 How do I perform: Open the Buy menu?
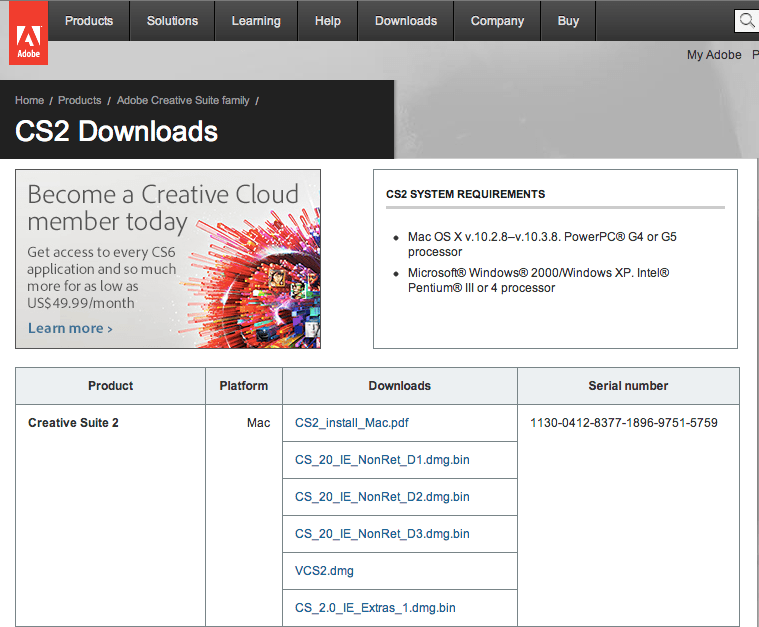568,21
